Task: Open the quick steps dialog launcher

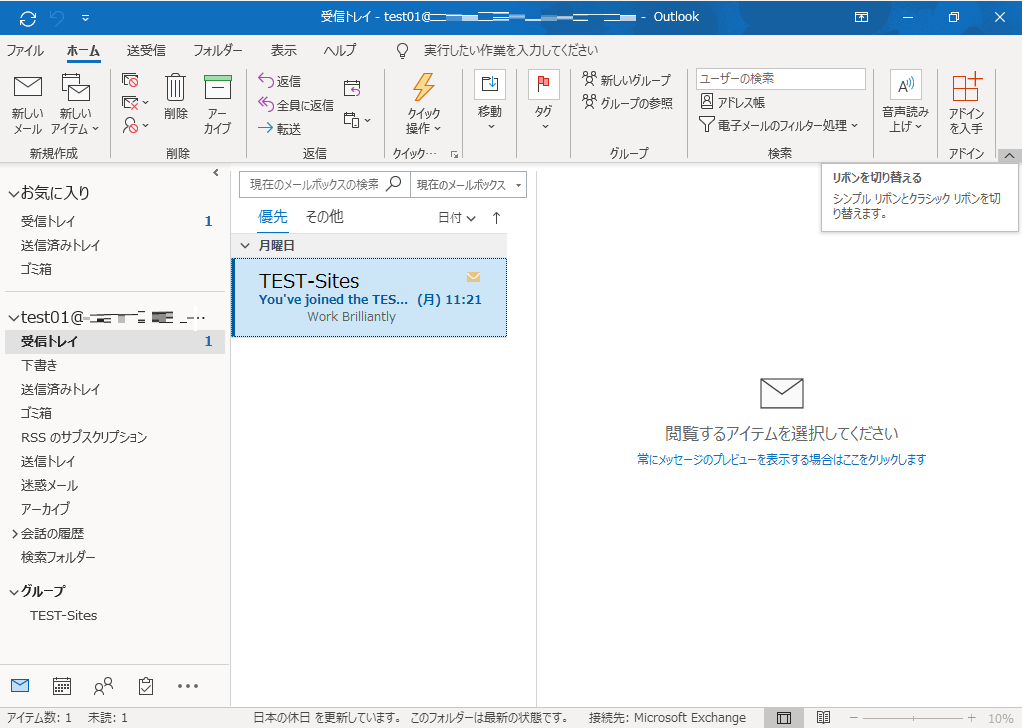Action: (x=454, y=154)
